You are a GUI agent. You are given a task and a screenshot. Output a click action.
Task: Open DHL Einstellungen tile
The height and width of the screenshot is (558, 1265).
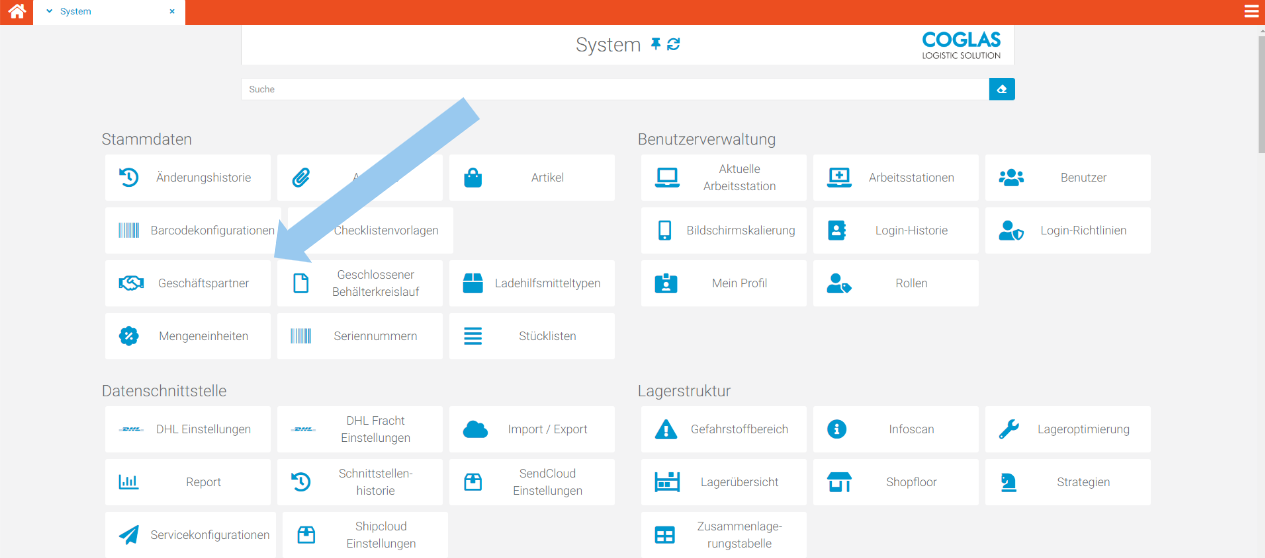tap(188, 429)
